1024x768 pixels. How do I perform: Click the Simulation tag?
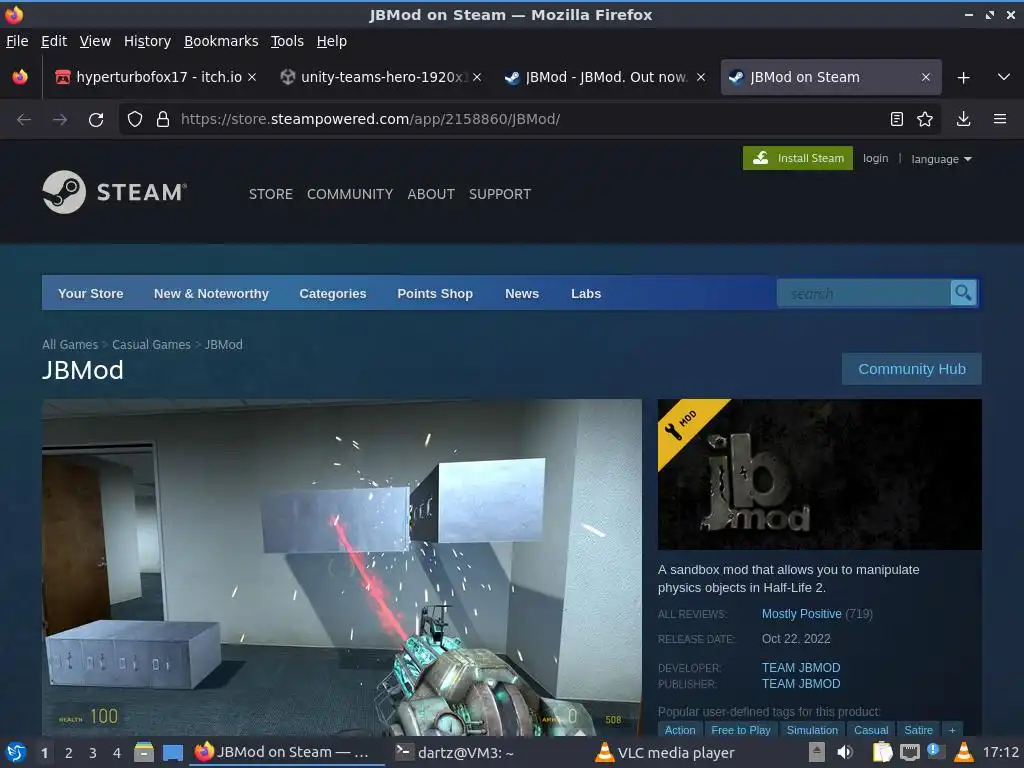pos(812,730)
